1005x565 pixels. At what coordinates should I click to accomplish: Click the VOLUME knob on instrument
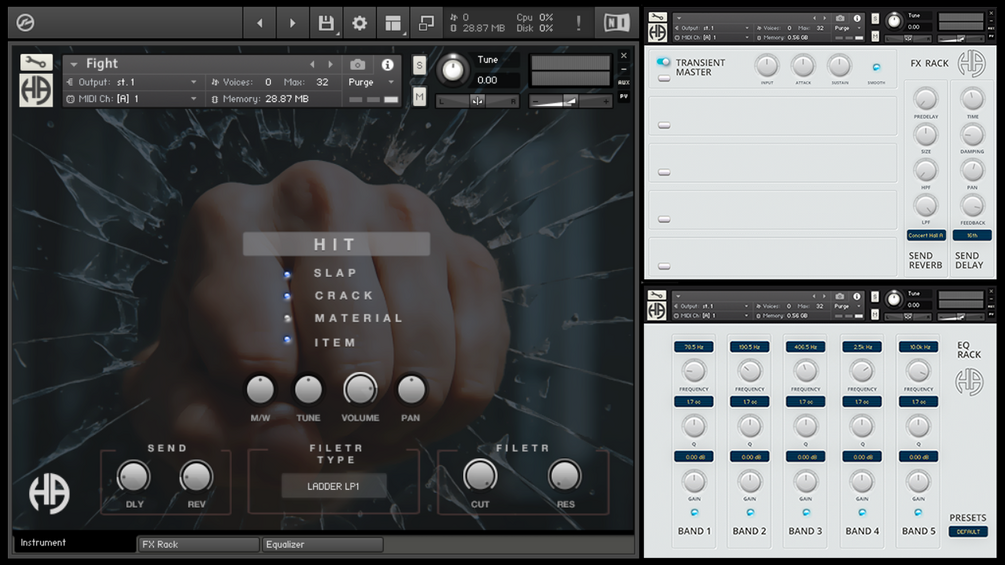click(x=360, y=389)
